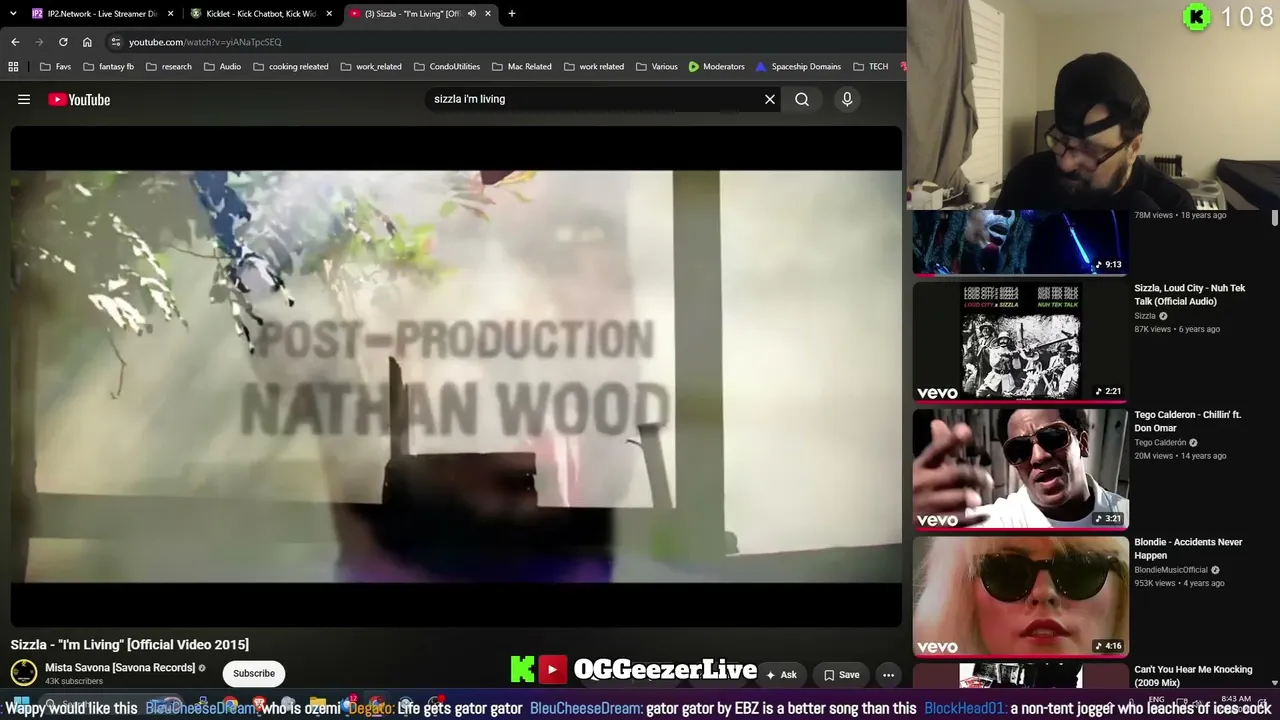
Task: Open the YouTube guide hamburger menu
Action: click(x=24, y=99)
